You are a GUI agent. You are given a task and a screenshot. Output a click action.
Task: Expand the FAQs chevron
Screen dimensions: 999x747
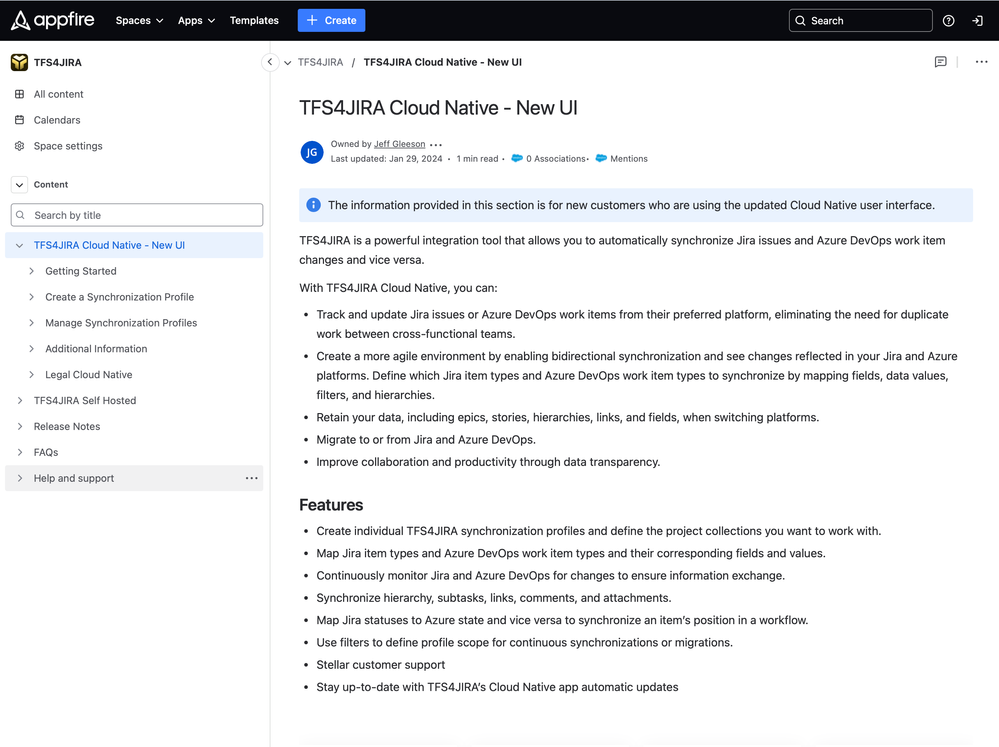[20, 452]
